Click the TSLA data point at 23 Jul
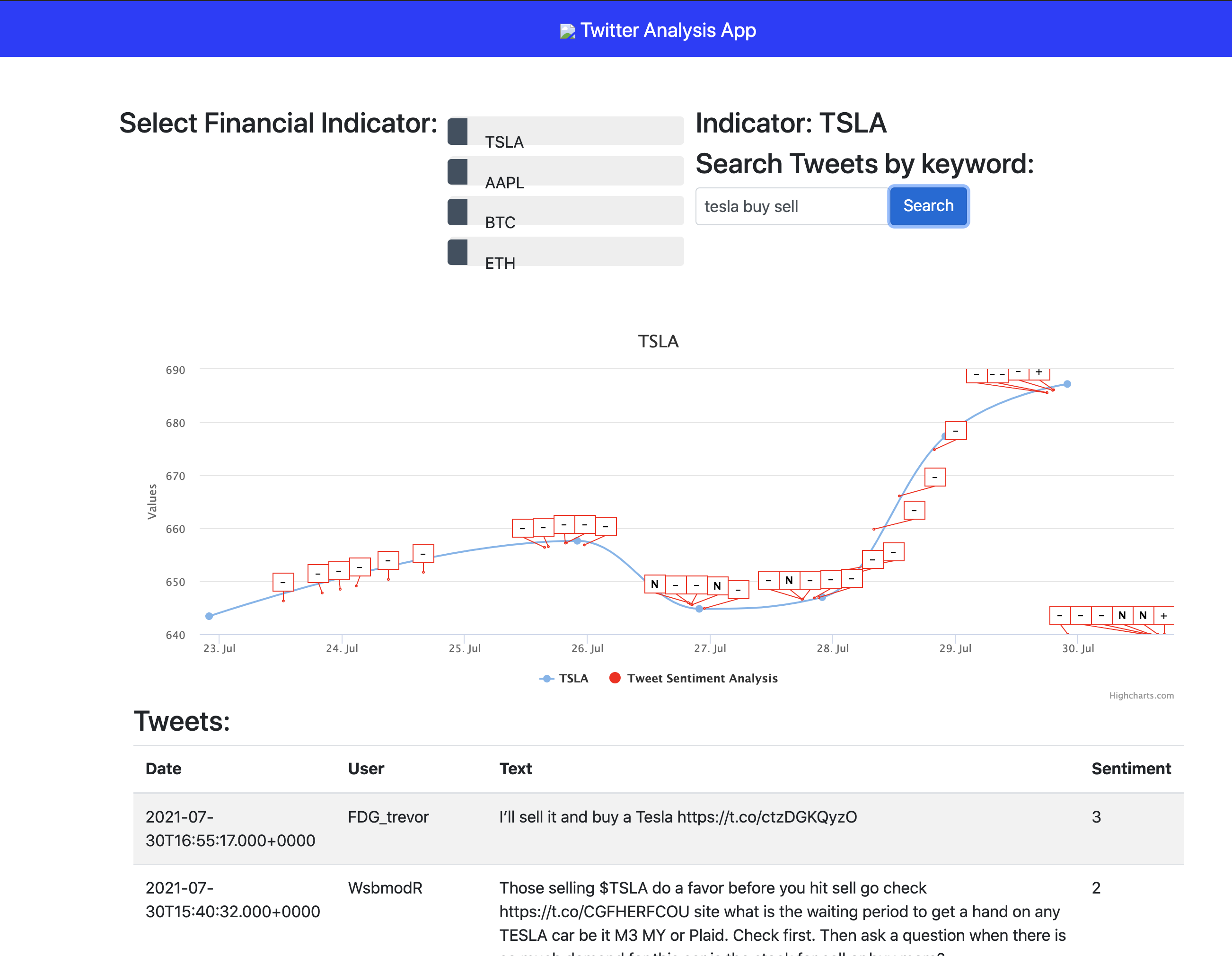 point(209,616)
